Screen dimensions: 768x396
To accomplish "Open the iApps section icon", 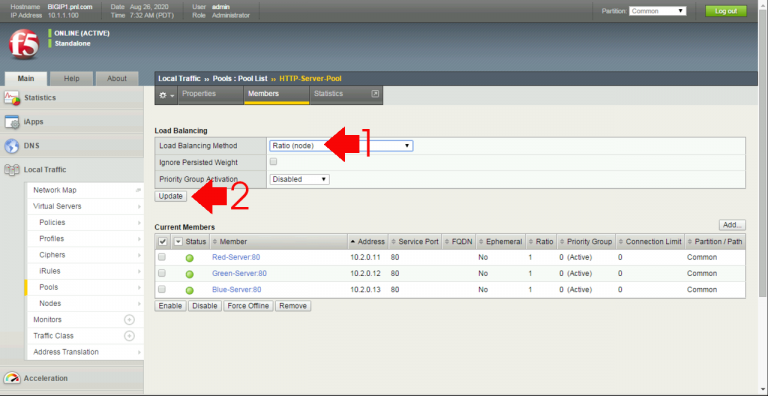I will (12, 122).
